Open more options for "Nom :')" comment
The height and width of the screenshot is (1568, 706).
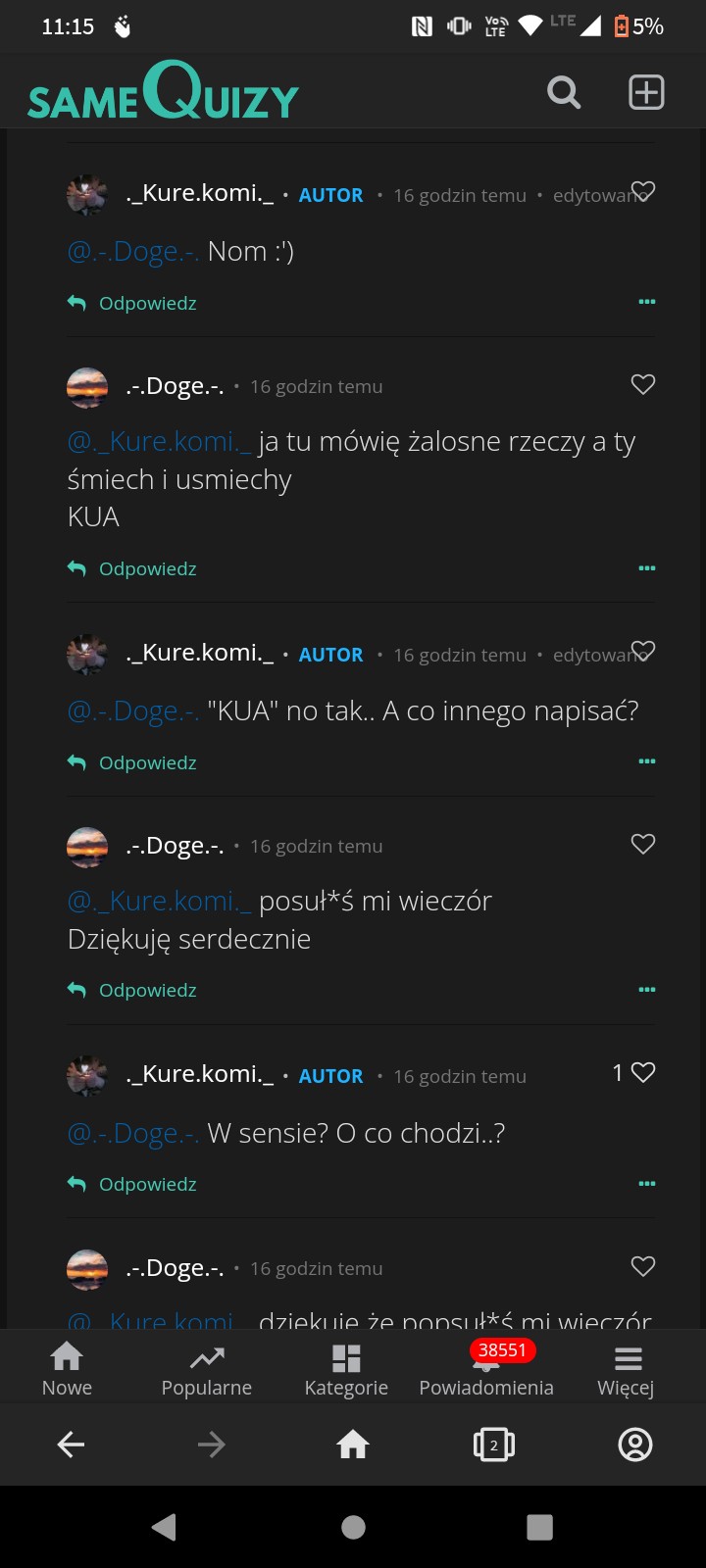(647, 302)
